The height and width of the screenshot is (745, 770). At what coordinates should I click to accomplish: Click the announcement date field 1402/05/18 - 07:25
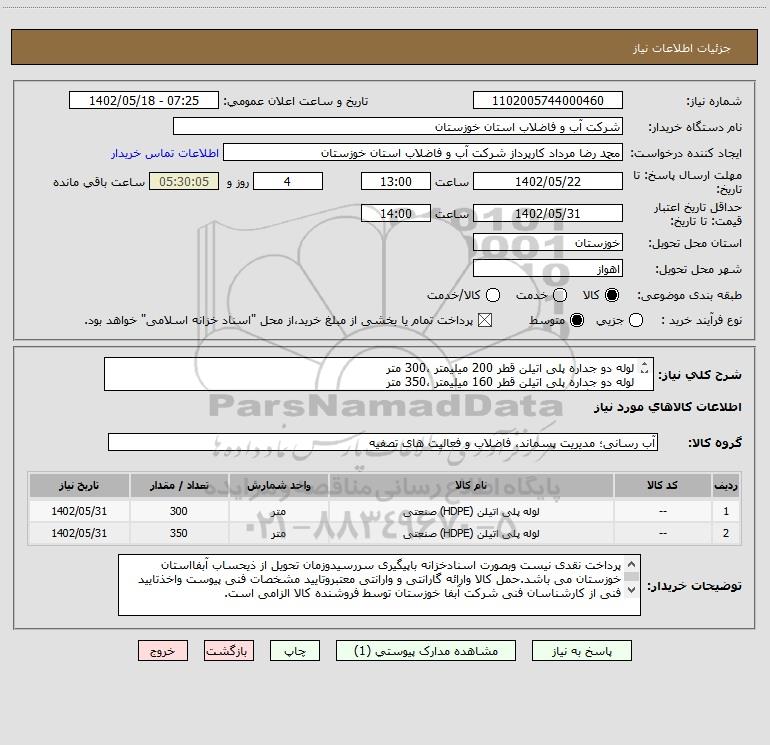(x=144, y=101)
